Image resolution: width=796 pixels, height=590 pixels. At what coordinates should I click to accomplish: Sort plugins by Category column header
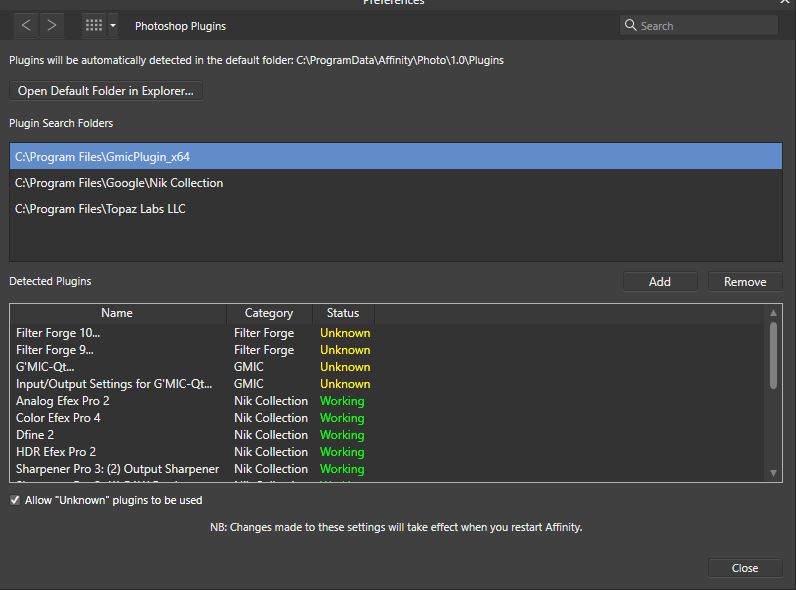point(269,313)
